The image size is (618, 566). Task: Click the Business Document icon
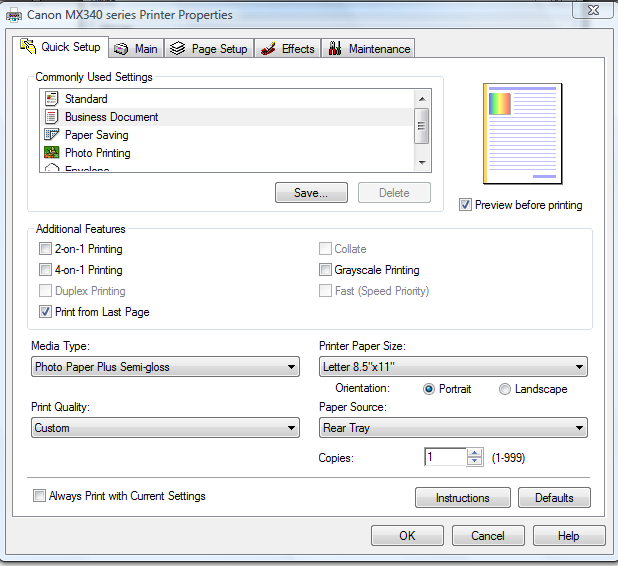pos(52,117)
